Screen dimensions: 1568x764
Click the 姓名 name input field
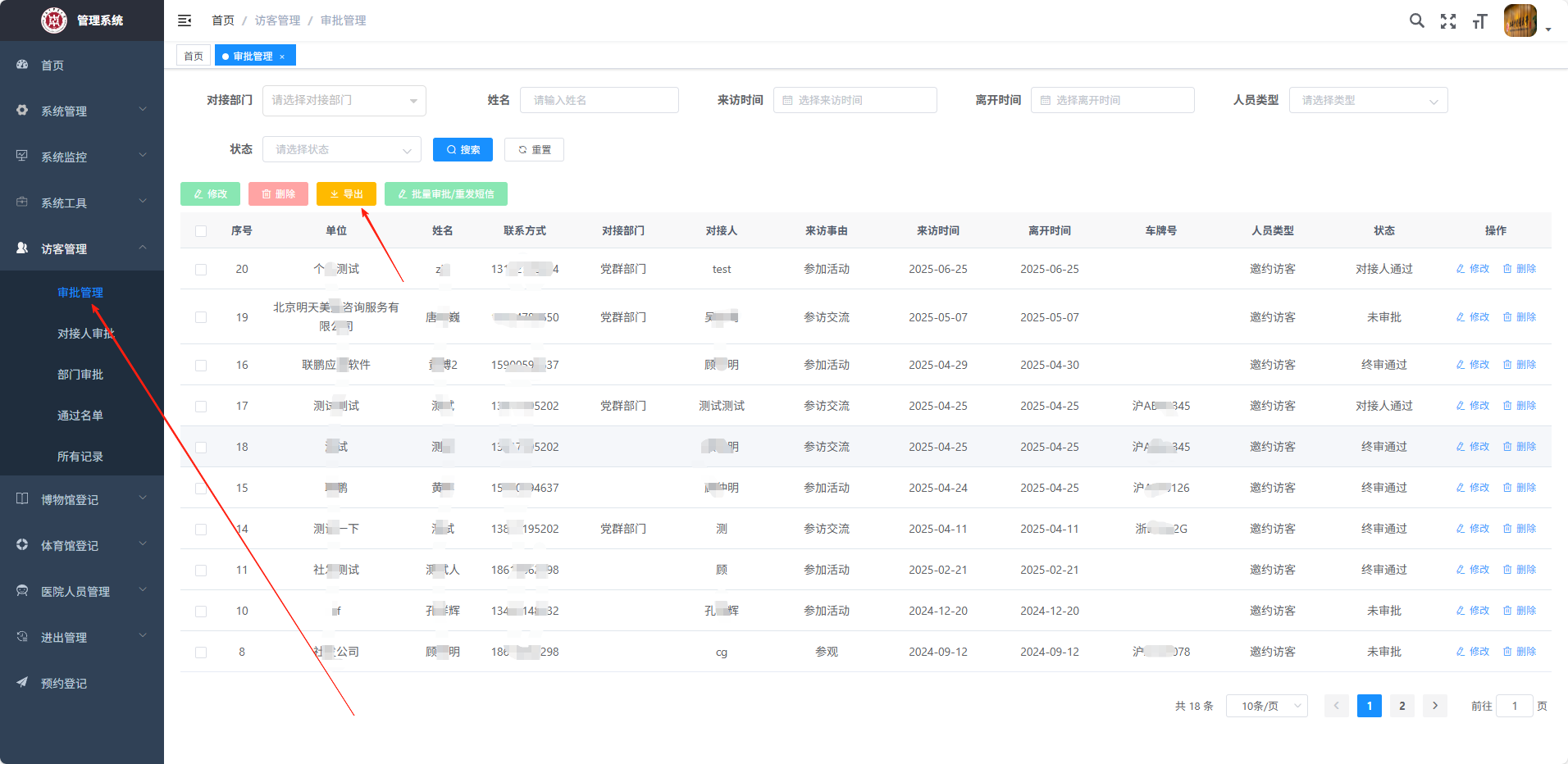[x=599, y=100]
